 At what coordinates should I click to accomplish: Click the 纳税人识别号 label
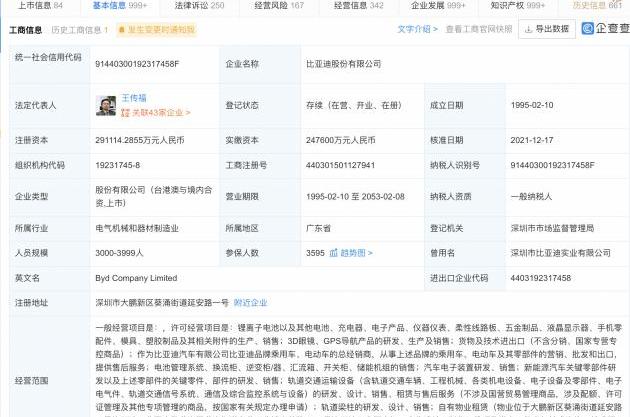pos(455,165)
